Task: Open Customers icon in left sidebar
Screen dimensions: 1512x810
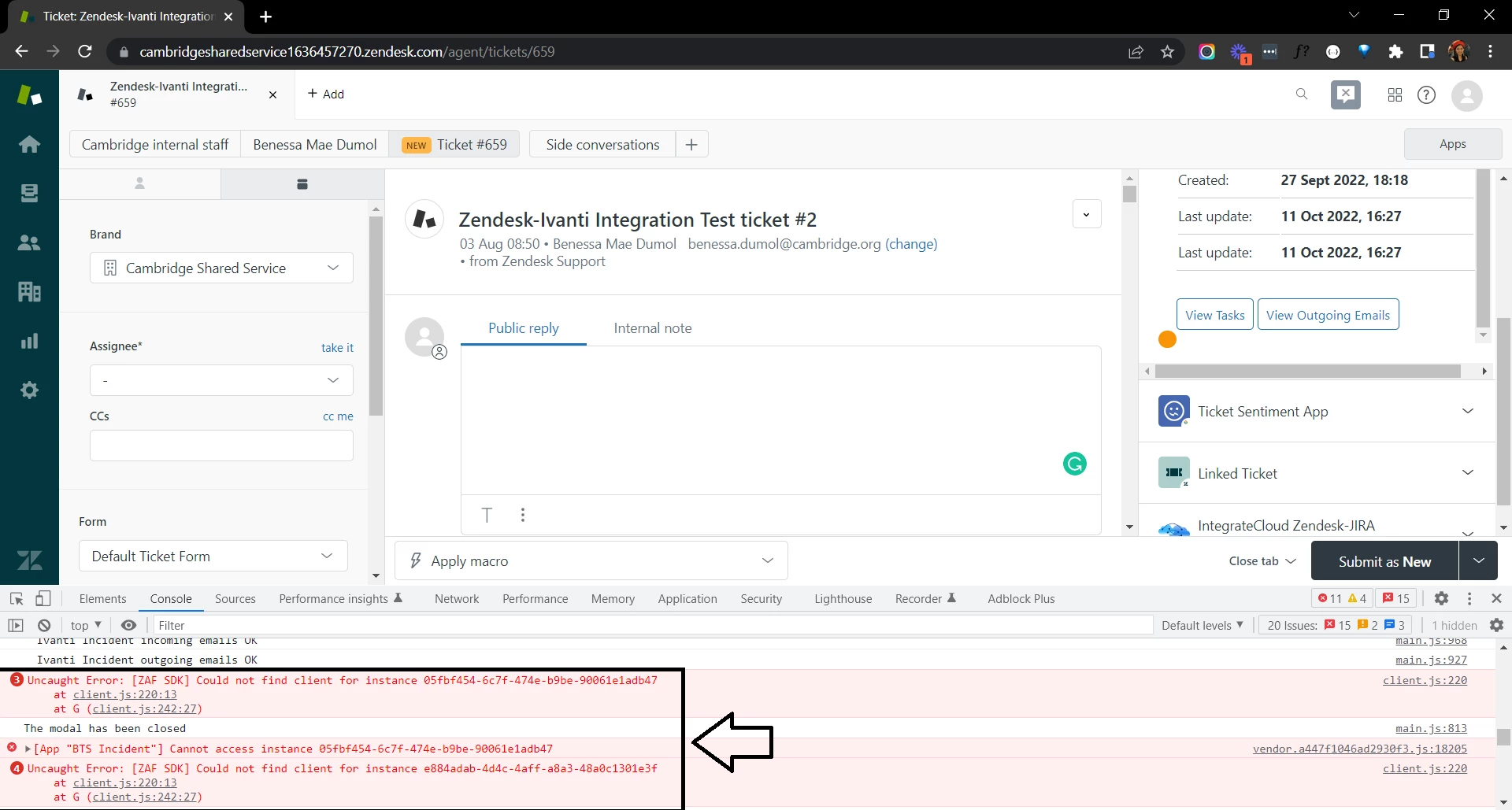Action: click(x=29, y=242)
